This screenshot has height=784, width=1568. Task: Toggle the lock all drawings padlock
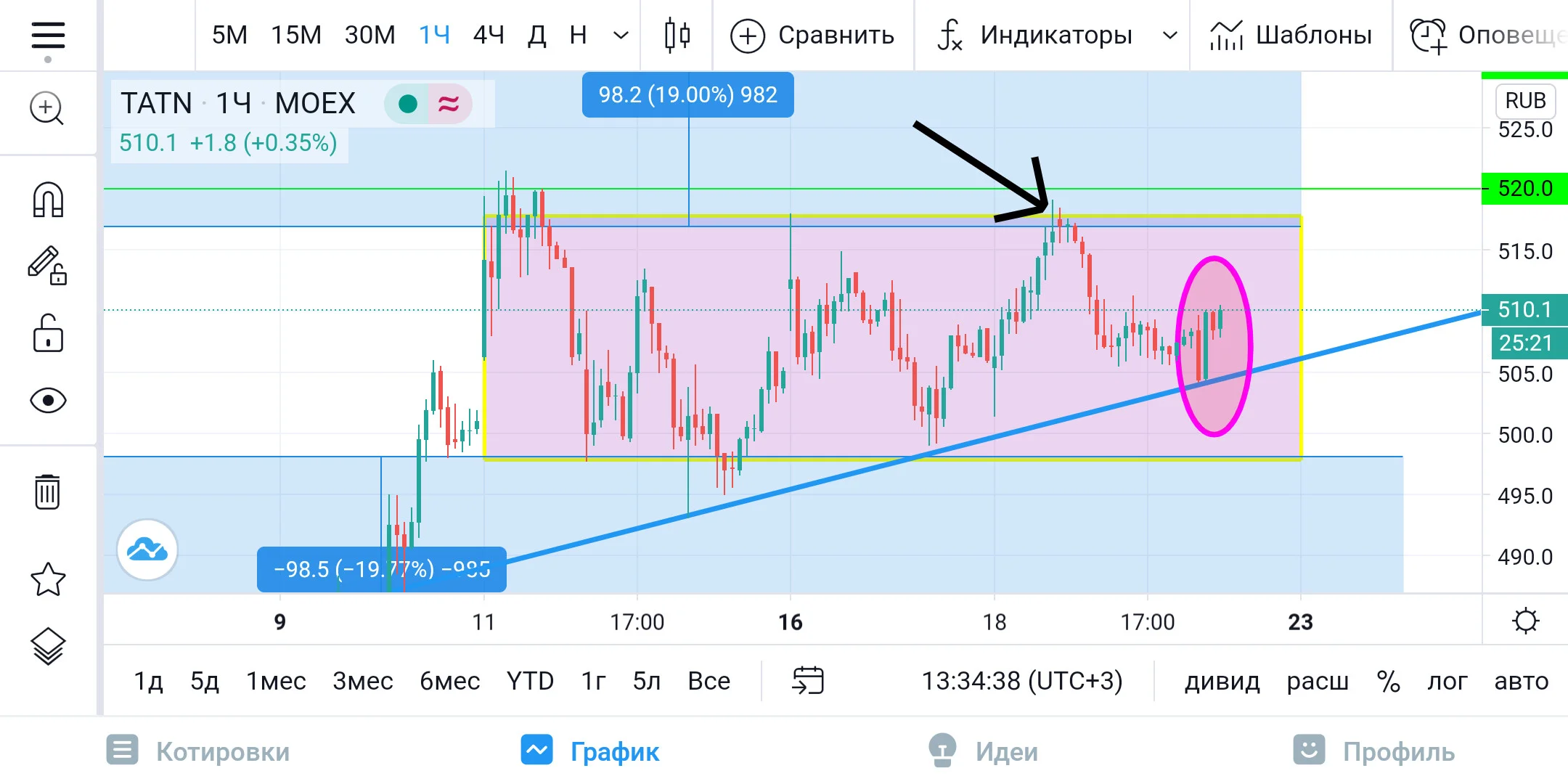pyautogui.click(x=48, y=332)
